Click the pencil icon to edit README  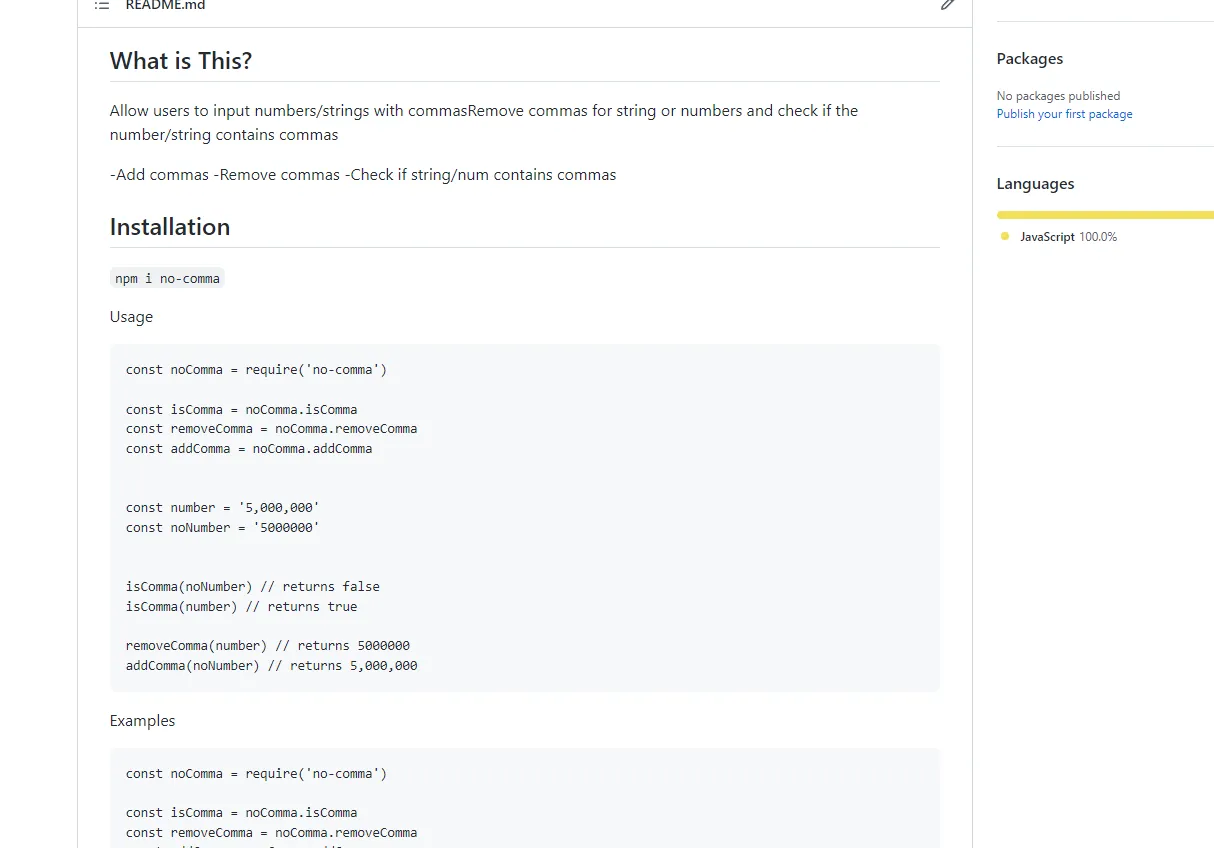pos(947,4)
